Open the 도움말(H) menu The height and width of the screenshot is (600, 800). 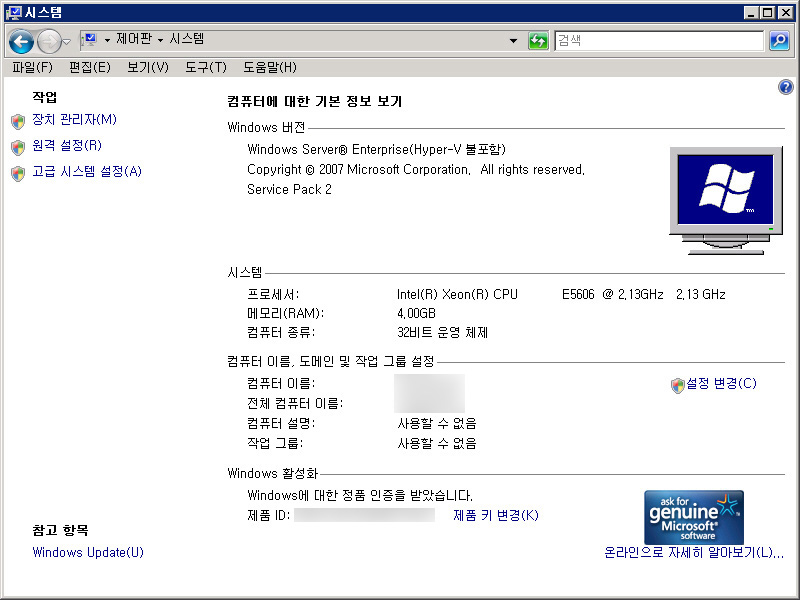point(269,67)
